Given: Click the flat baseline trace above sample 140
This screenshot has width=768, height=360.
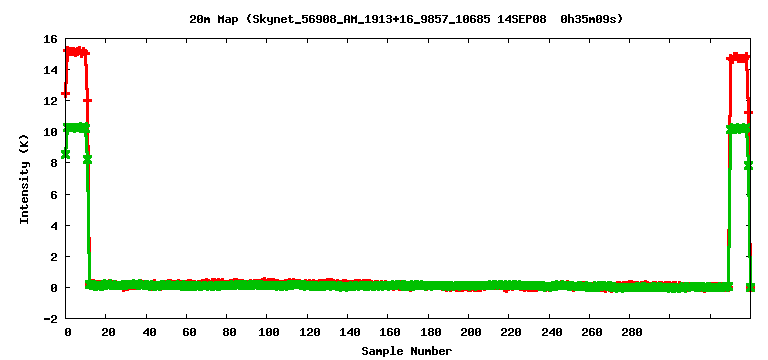Looking at the screenshot, I should point(348,285).
